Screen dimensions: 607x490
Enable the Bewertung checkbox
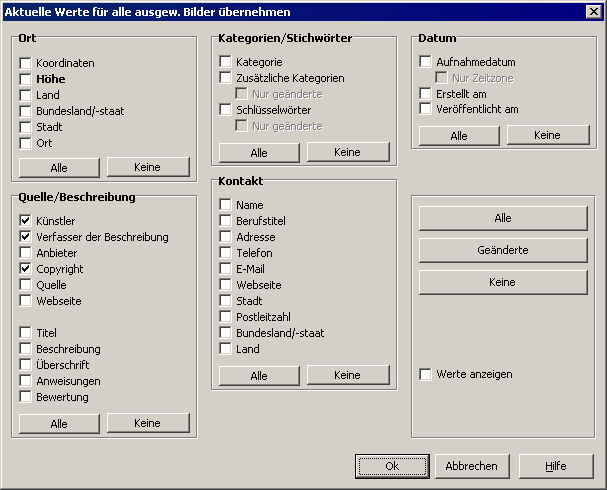(26, 397)
